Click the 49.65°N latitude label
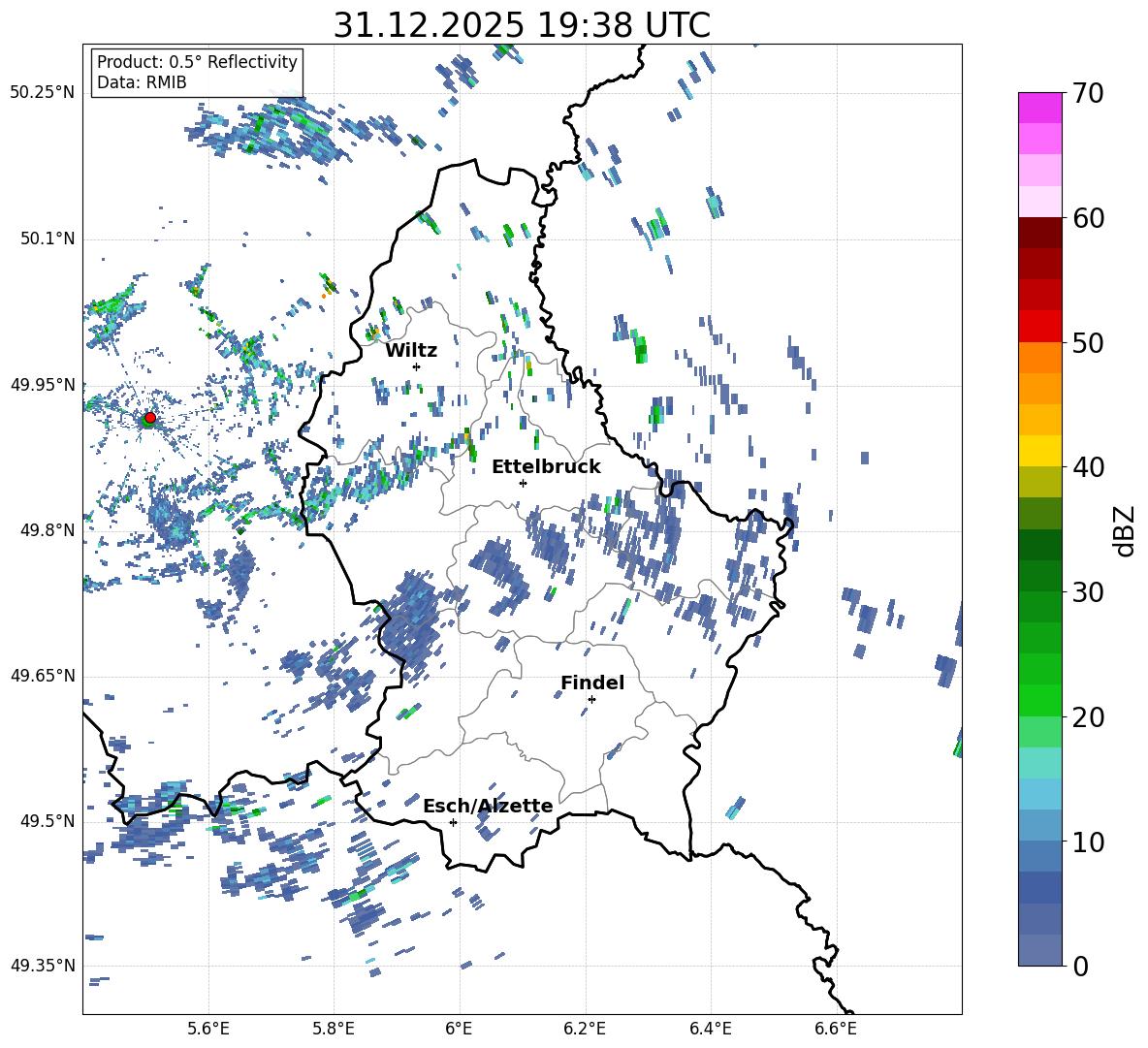Screen dimensions: 1148x1048 [43, 676]
